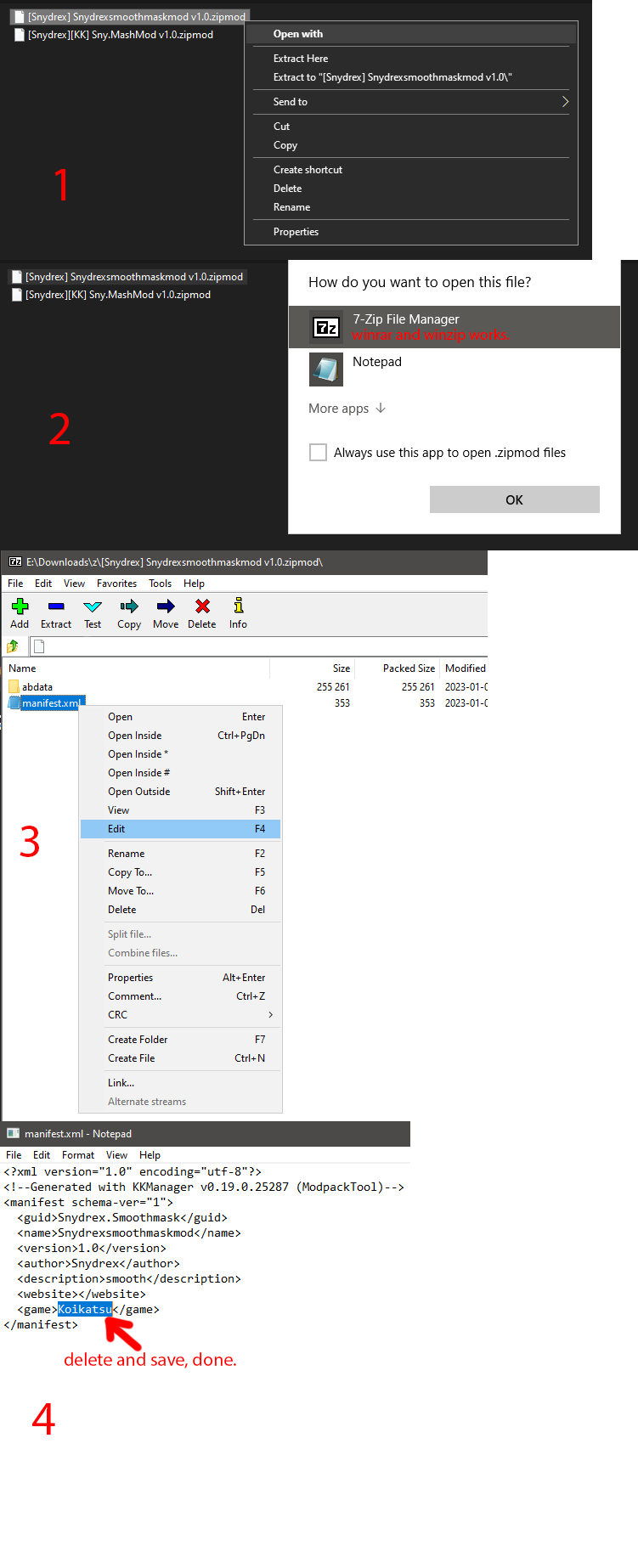The height and width of the screenshot is (1568, 638).
Task: Click the Move toolbar icon in 7-Zip
Action: [166, 606]
